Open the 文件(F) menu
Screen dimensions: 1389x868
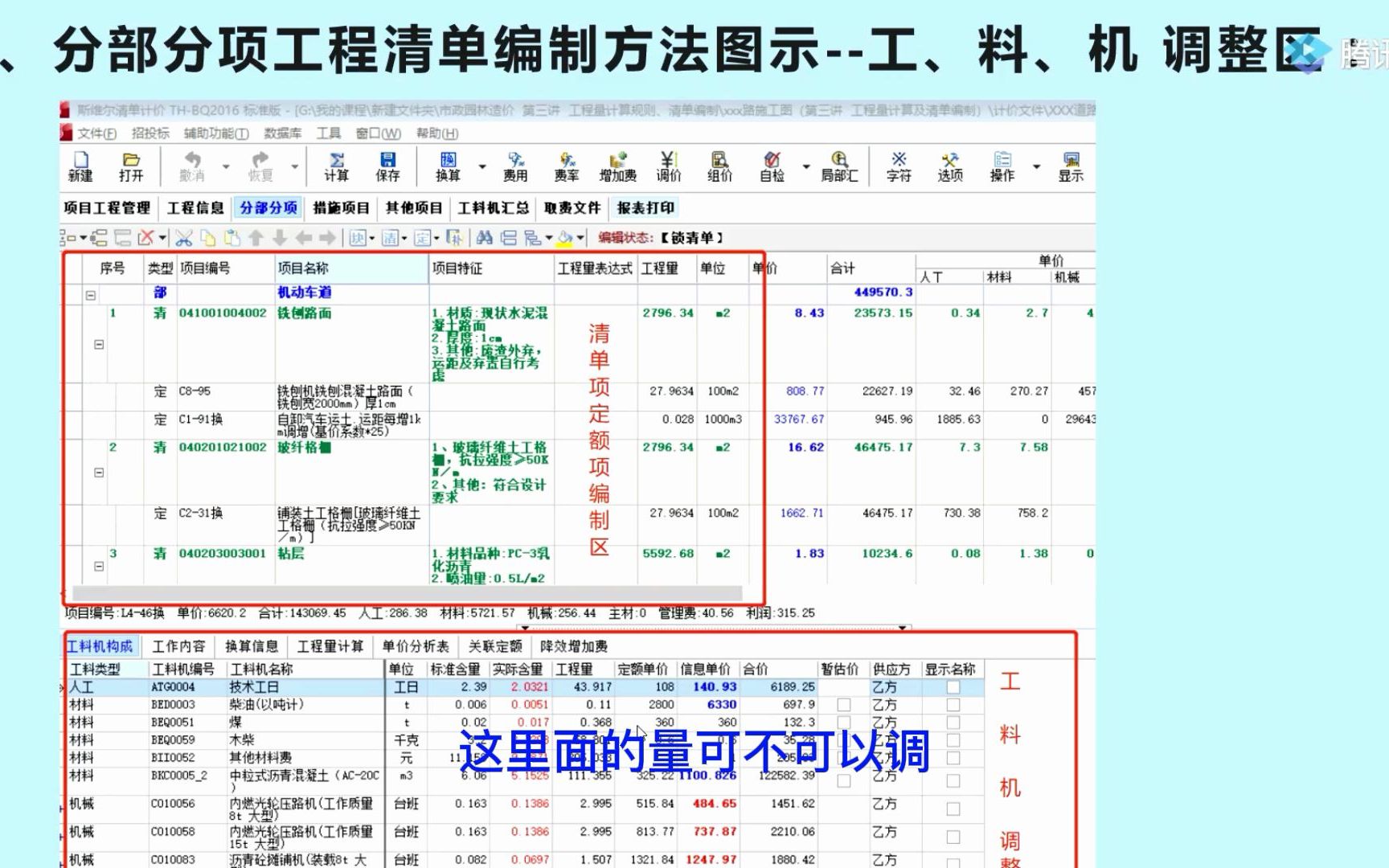[97, 133]
